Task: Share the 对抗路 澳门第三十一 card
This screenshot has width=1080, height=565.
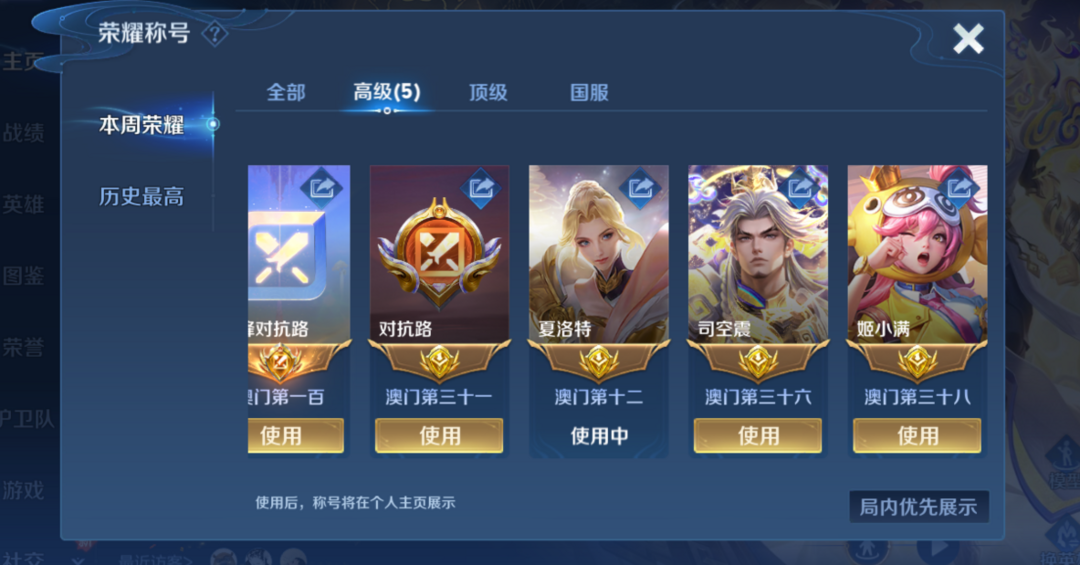Action: tap(481, 187)
